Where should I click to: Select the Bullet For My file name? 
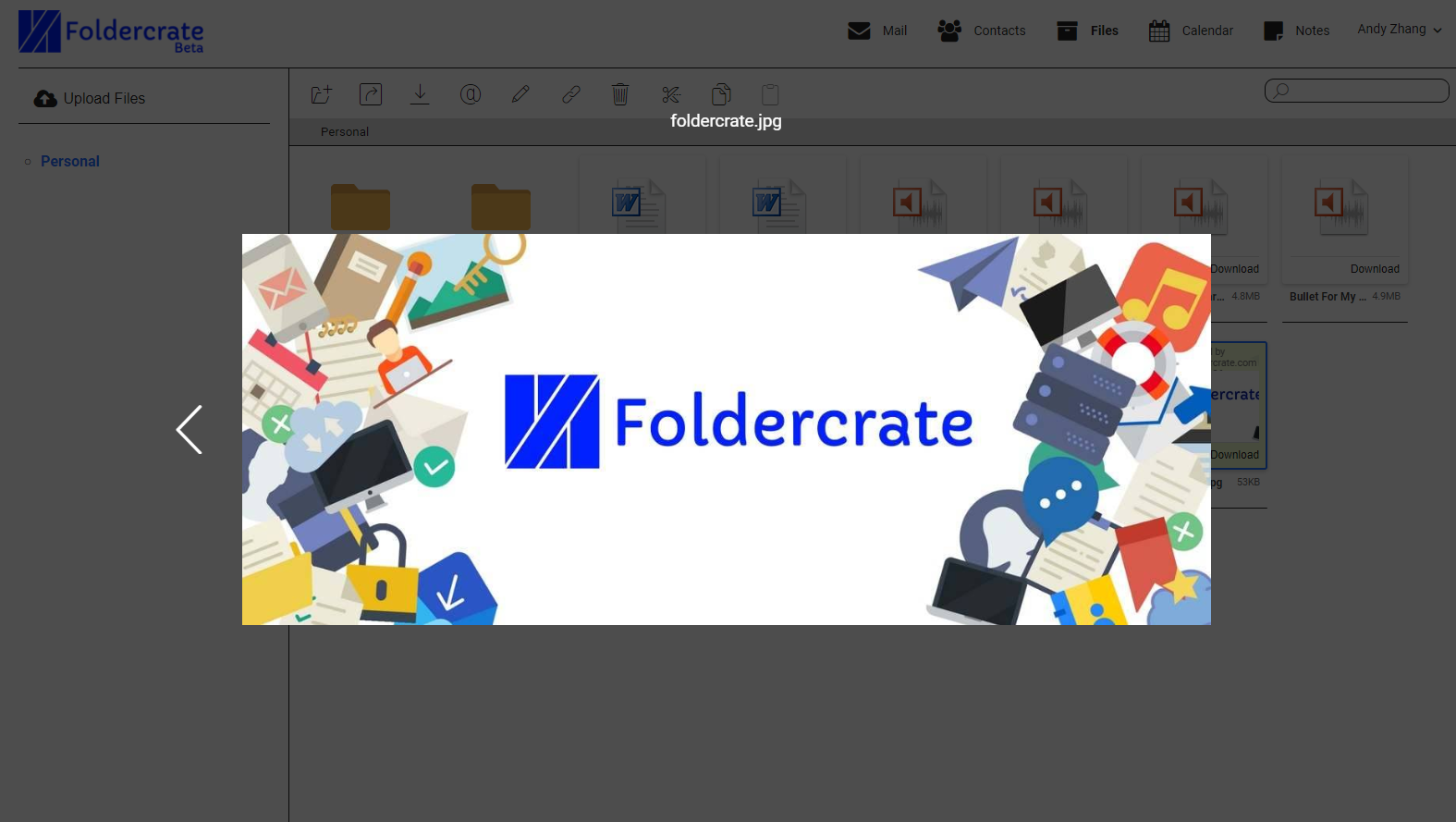tap(1328, 297)
